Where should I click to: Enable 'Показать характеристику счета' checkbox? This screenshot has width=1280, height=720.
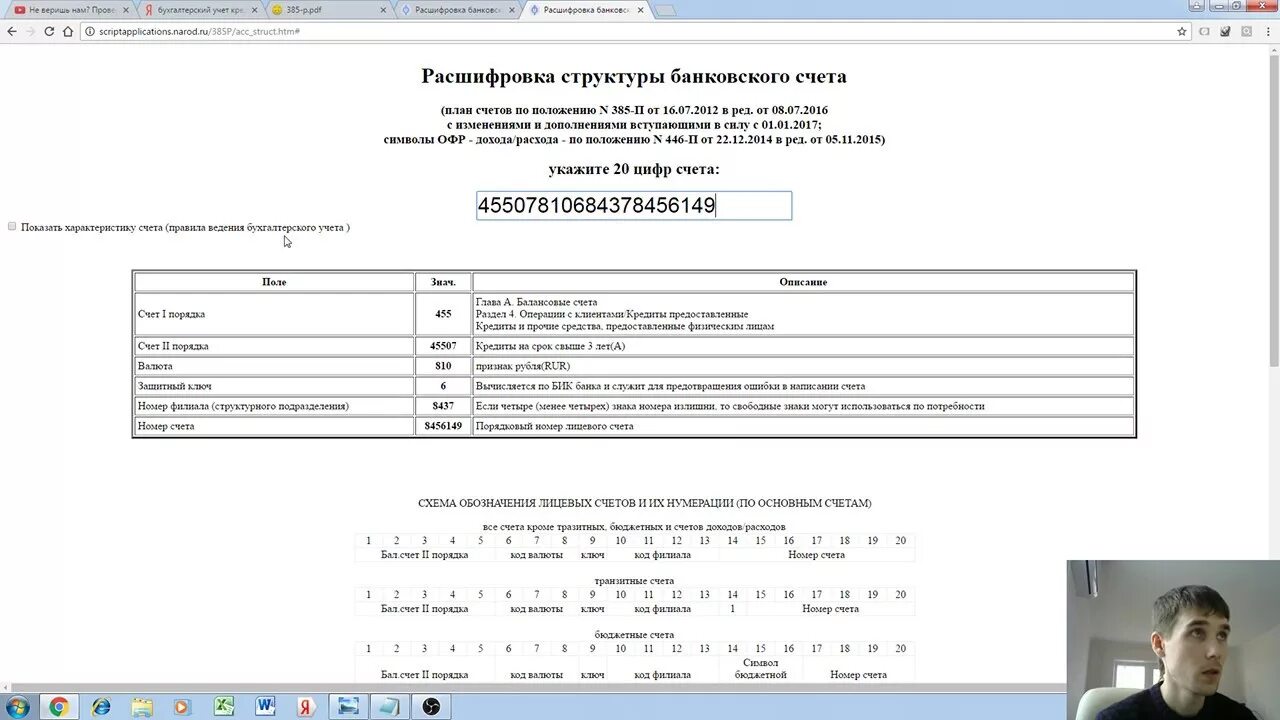click(x=12, y=227)
